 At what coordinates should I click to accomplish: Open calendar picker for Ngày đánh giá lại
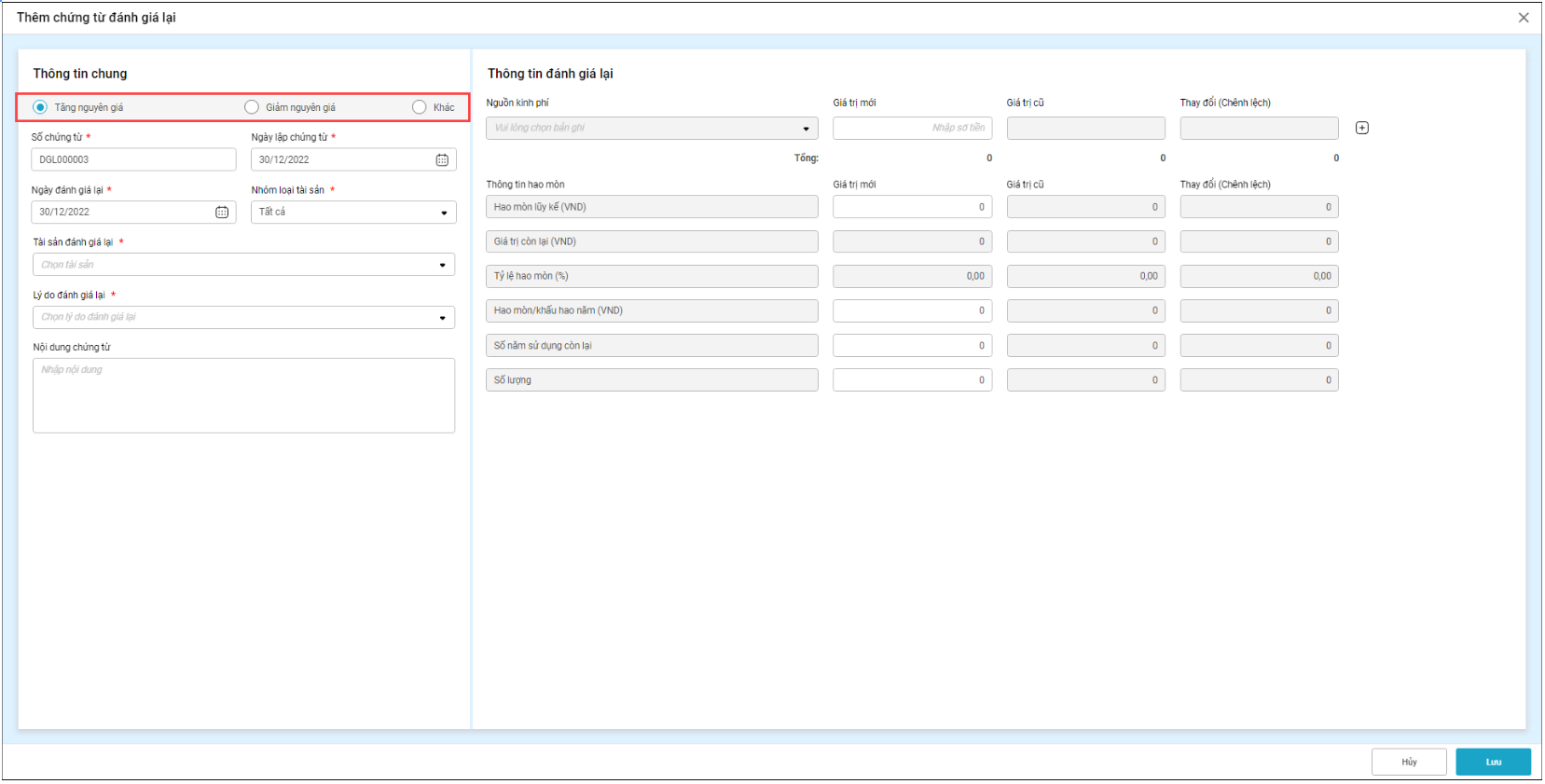(222, 213)
